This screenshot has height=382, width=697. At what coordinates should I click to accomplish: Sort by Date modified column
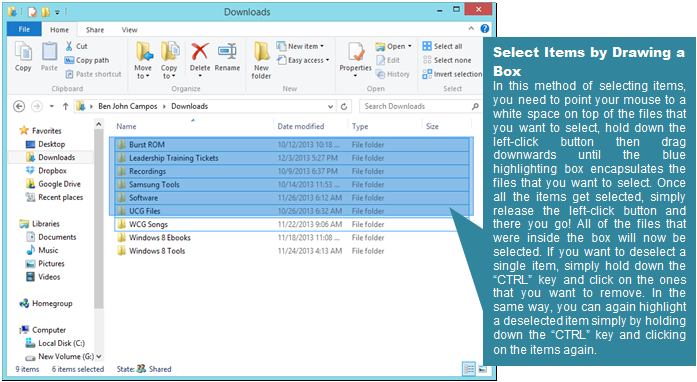[301, 126]
